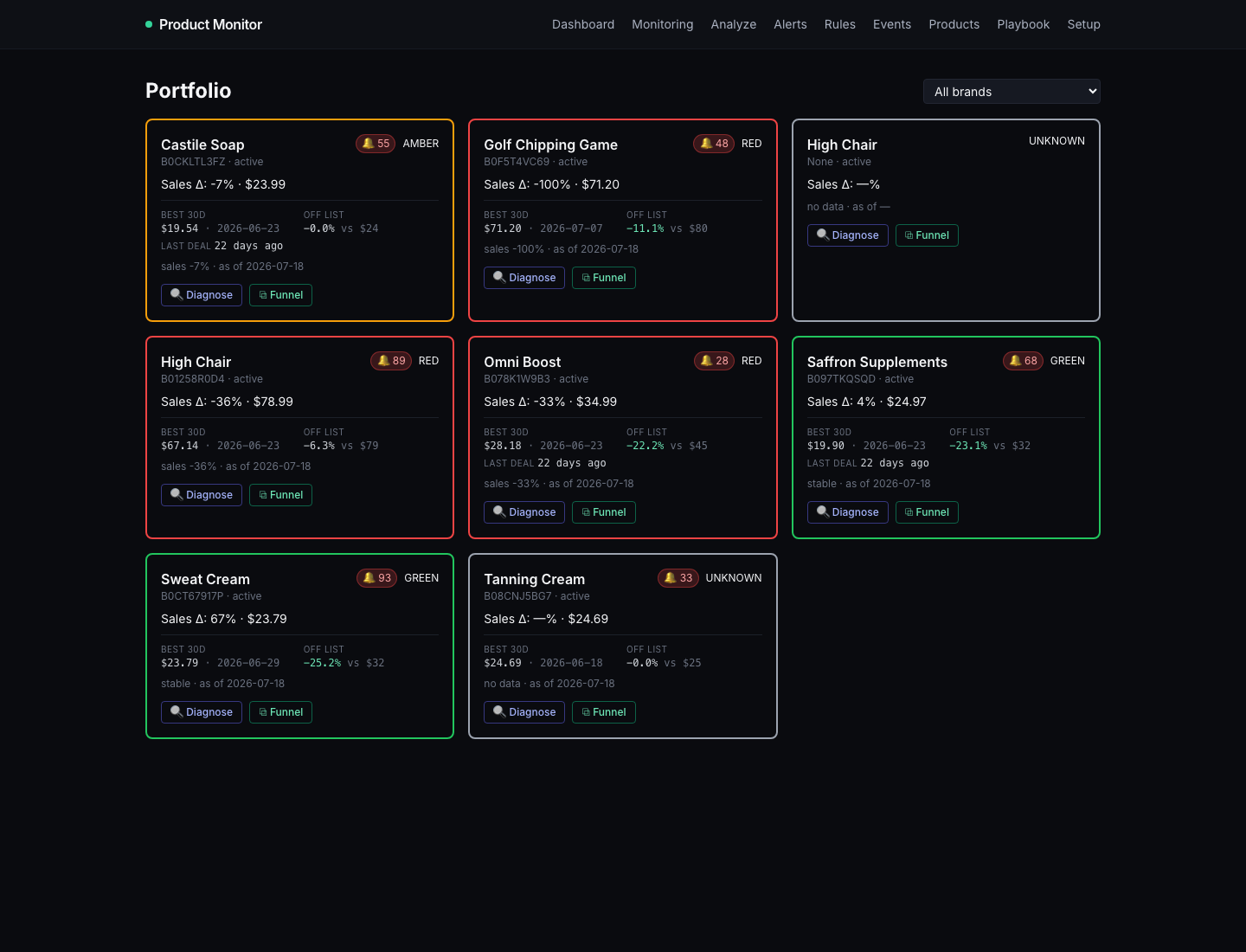Viewport: 1246px width, 952px height.
Task: Open the Funnel for Castile Soap
Action: point(280,295)
